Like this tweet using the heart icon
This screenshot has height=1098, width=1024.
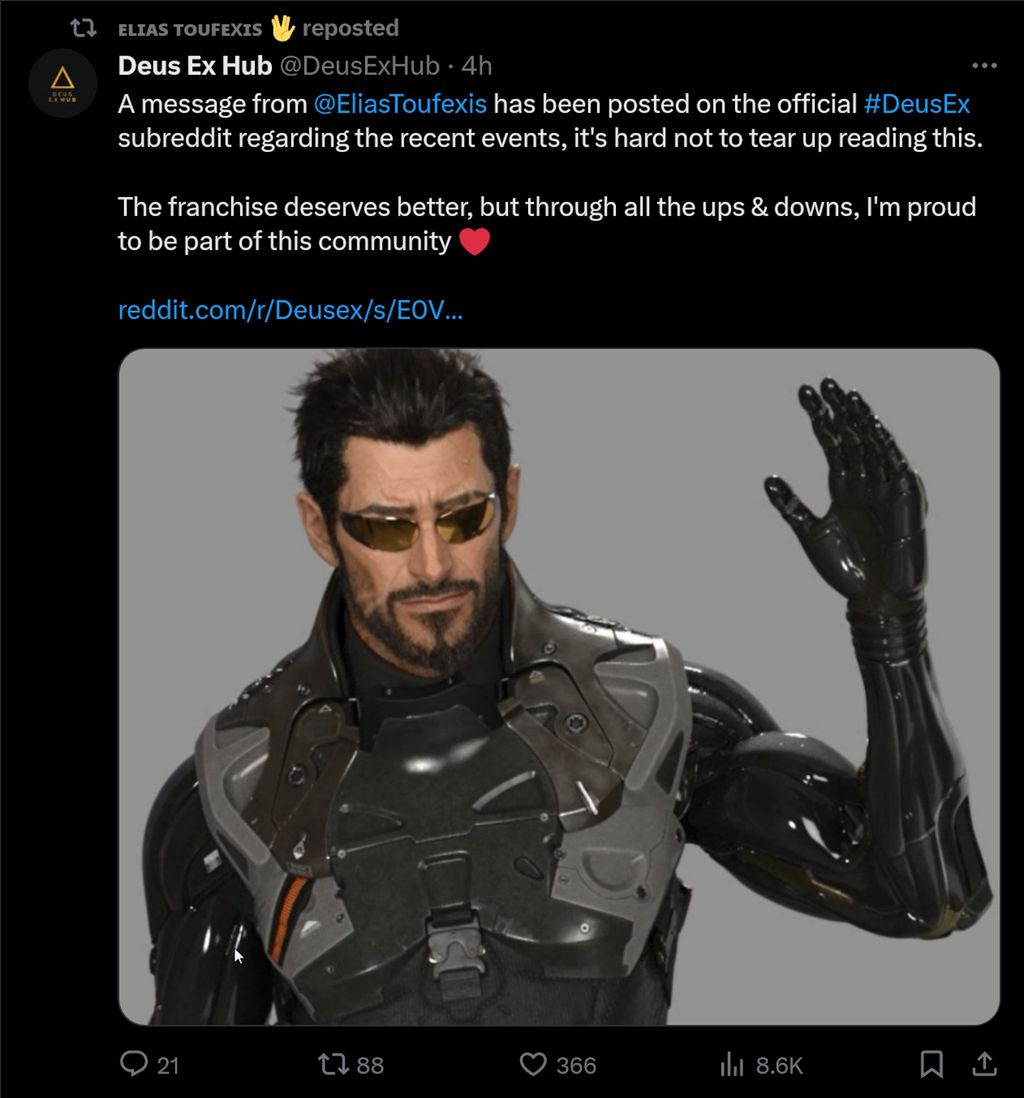tap(535, 1066)
